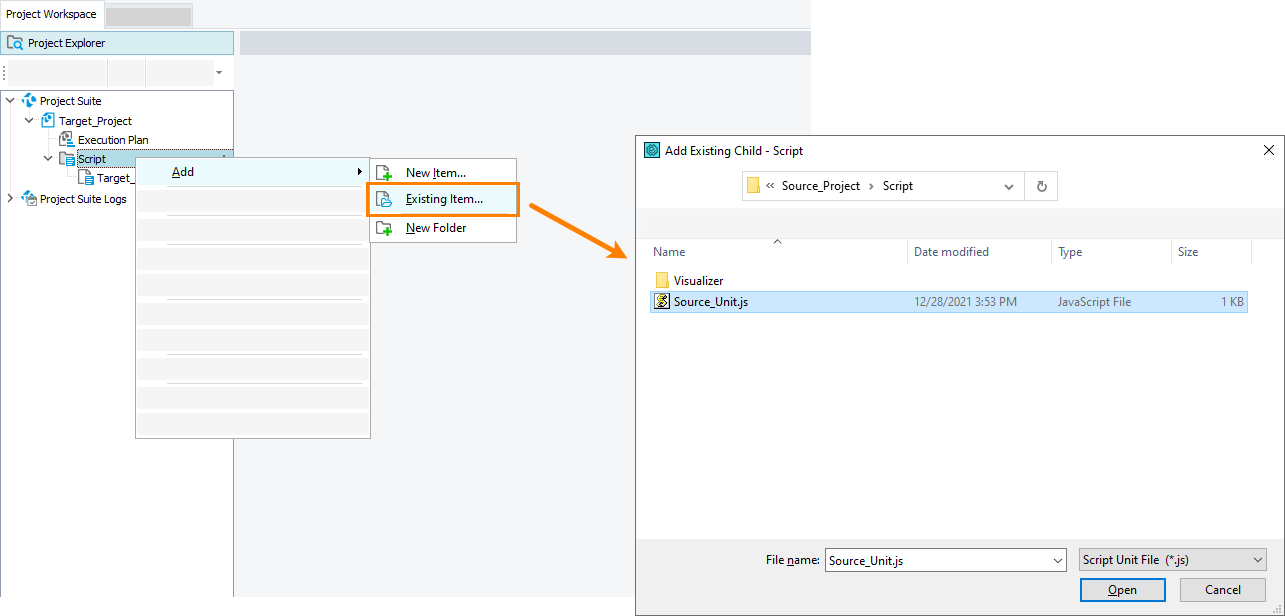Click the Target_Project project icon
The height and width of the screenshot is (616, 1285).
click(47, 120)
